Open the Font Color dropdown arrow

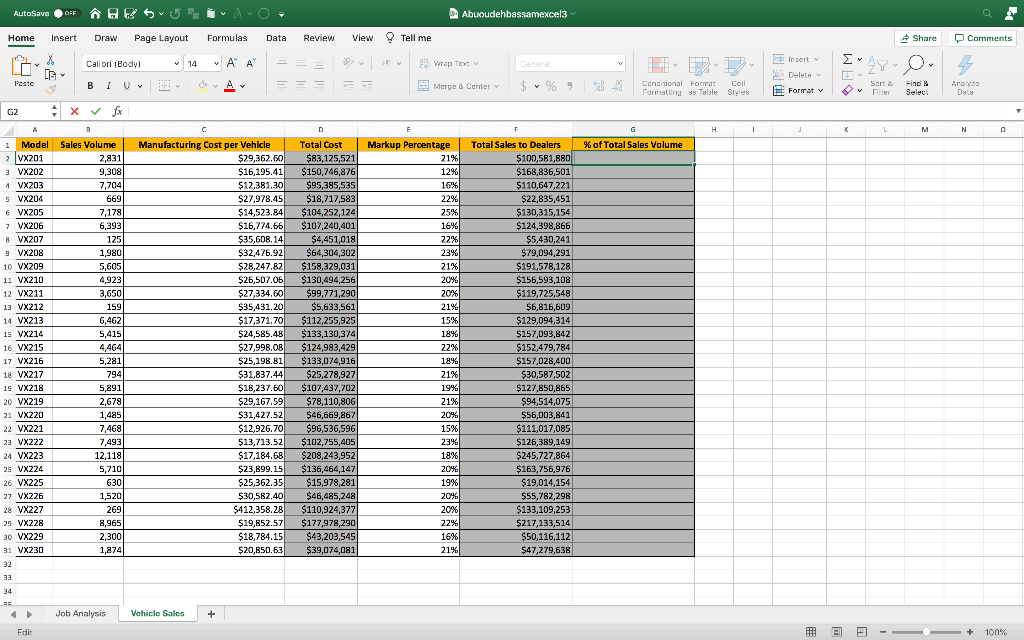tap(242, 86)
